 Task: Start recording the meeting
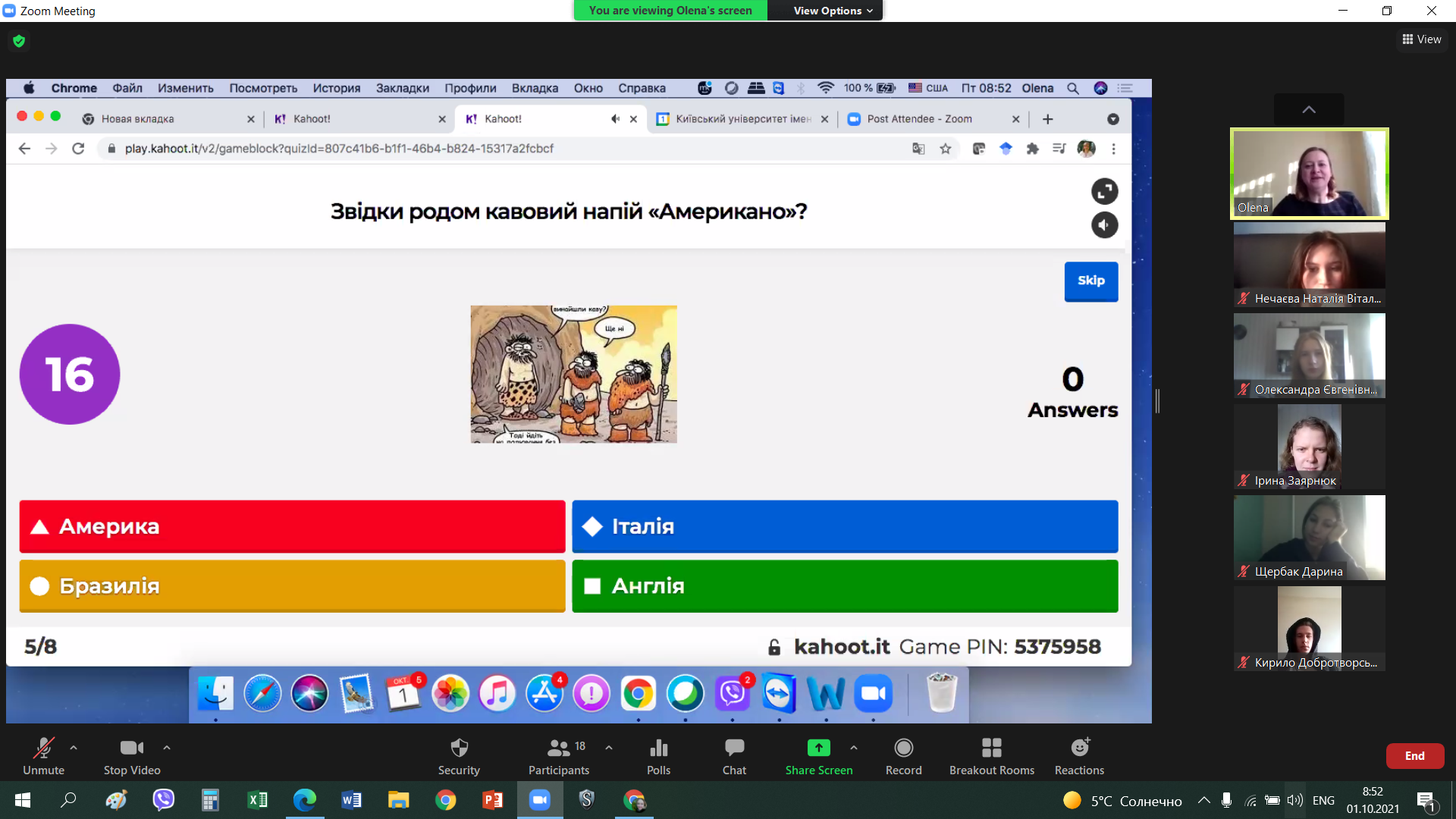tap(903, 748)
